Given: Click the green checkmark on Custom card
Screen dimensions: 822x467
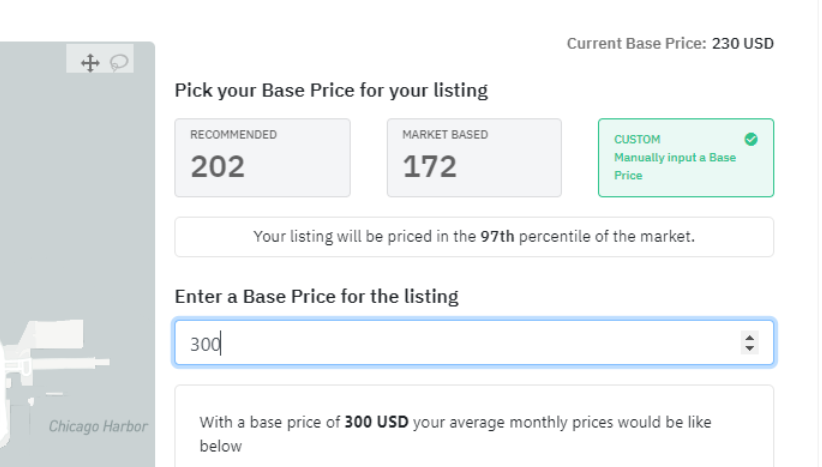Looking at the screenshot, I should [751, 139].
